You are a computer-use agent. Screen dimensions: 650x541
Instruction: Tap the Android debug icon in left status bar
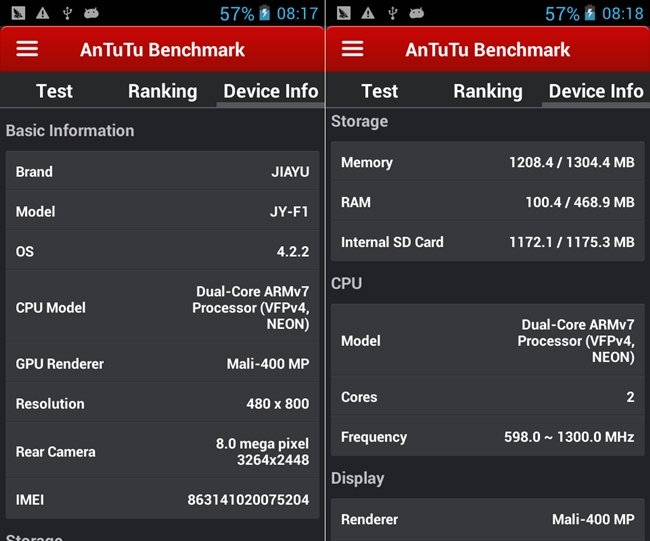pyautogui.click(x=92, y=13)
